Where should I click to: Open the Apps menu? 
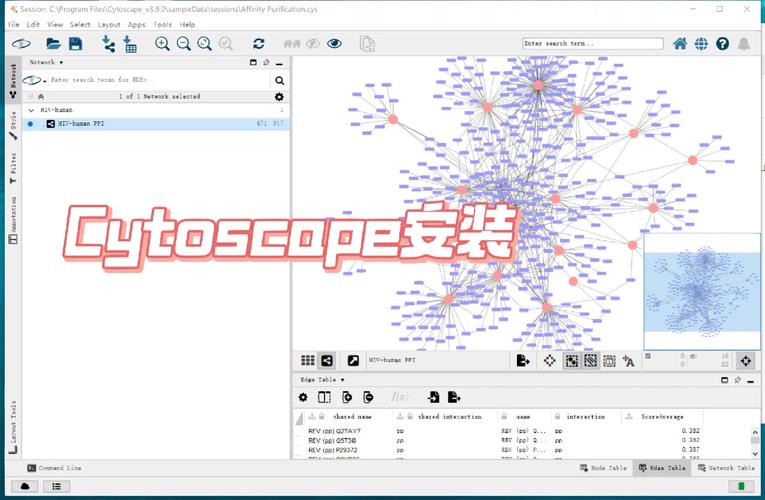136,24
